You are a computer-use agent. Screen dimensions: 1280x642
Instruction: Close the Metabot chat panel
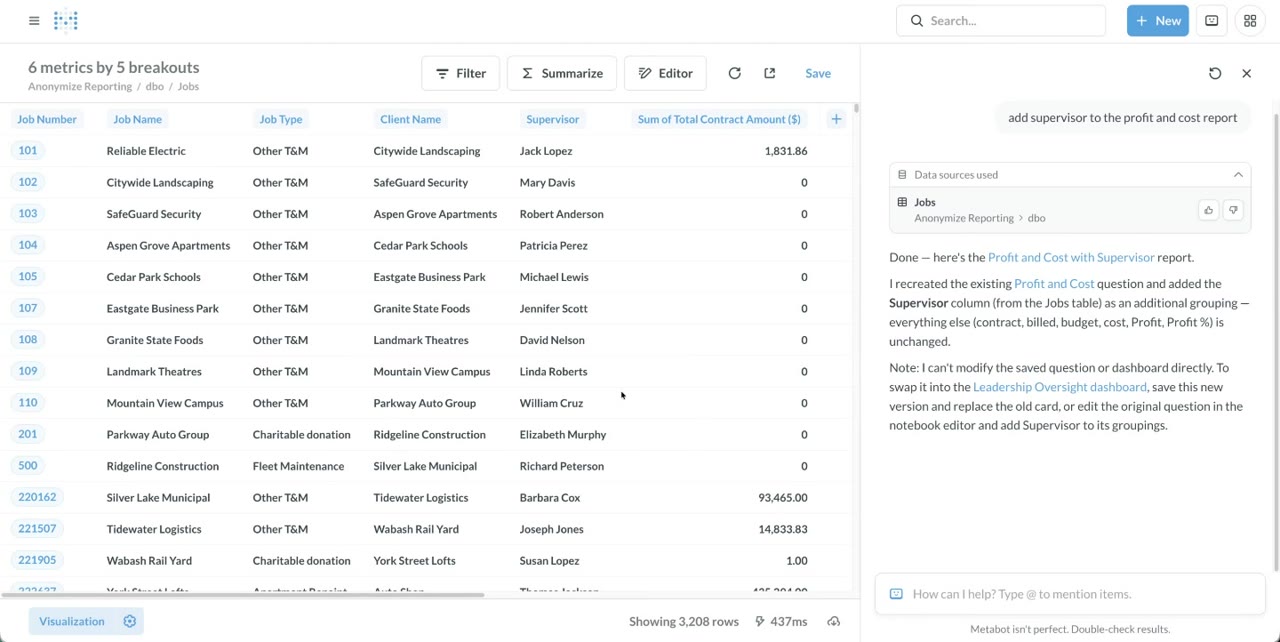(1246, 73)
